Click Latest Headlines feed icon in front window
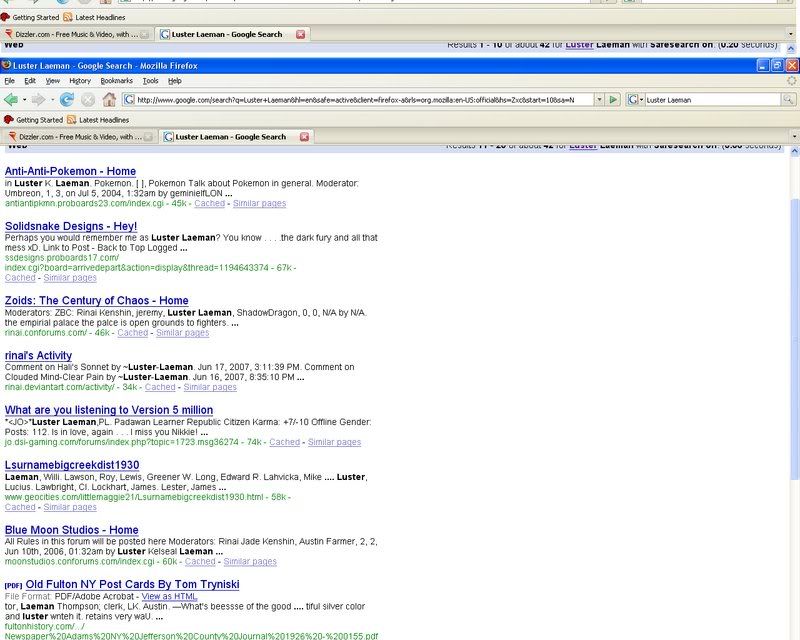The width and height of the screenshot is (800, 640). coord(71,120)
